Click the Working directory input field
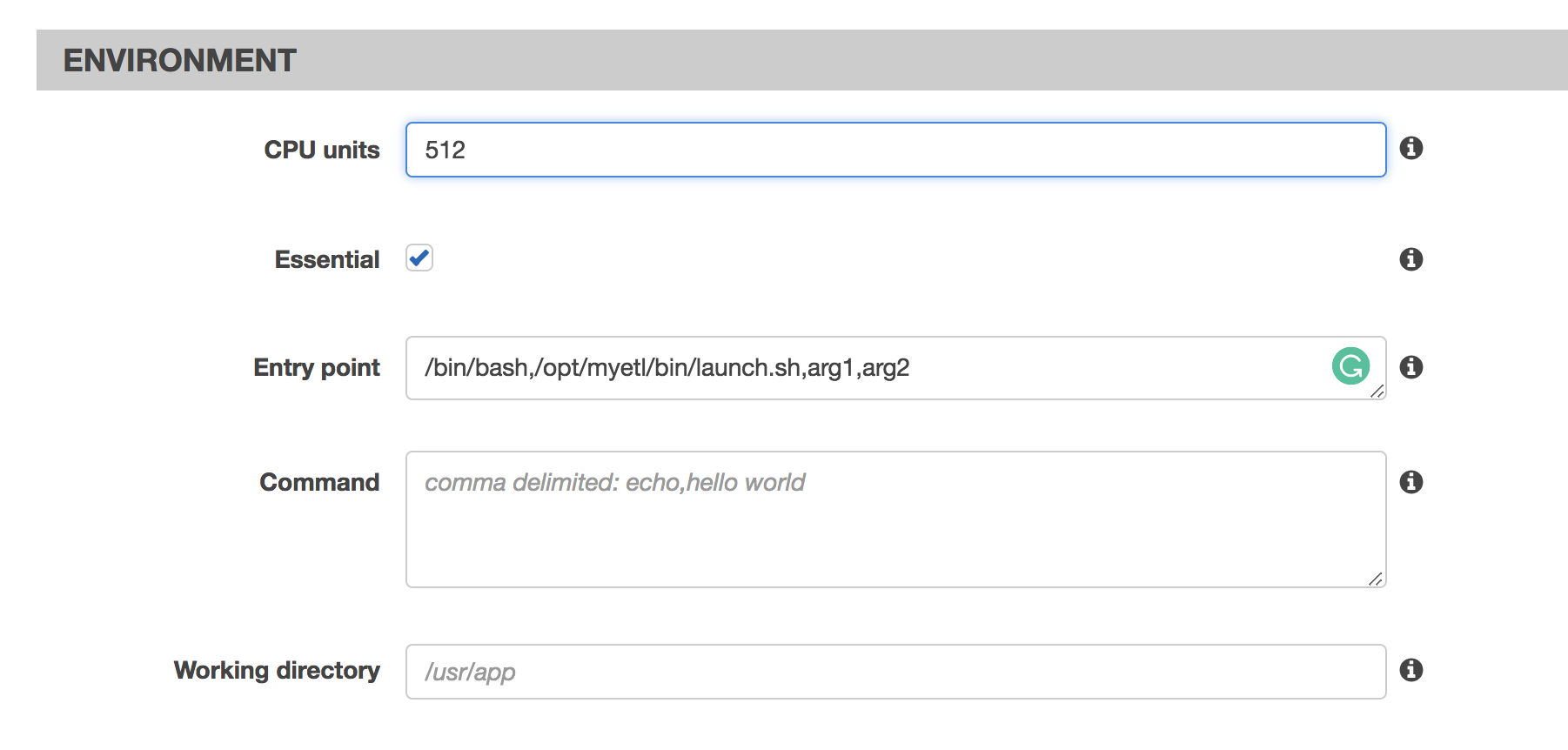Screen dimensions: 1568x750 895,672
